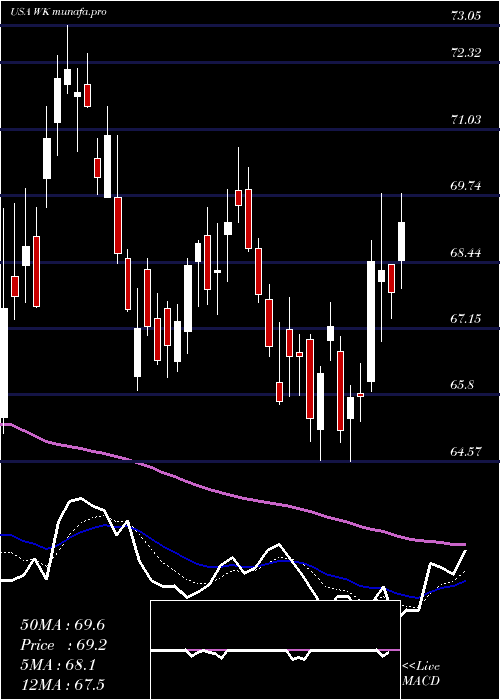Click the USA WK munafa.pro title
The width and height of the screenshot is (500, 700).
pos(58,12)
